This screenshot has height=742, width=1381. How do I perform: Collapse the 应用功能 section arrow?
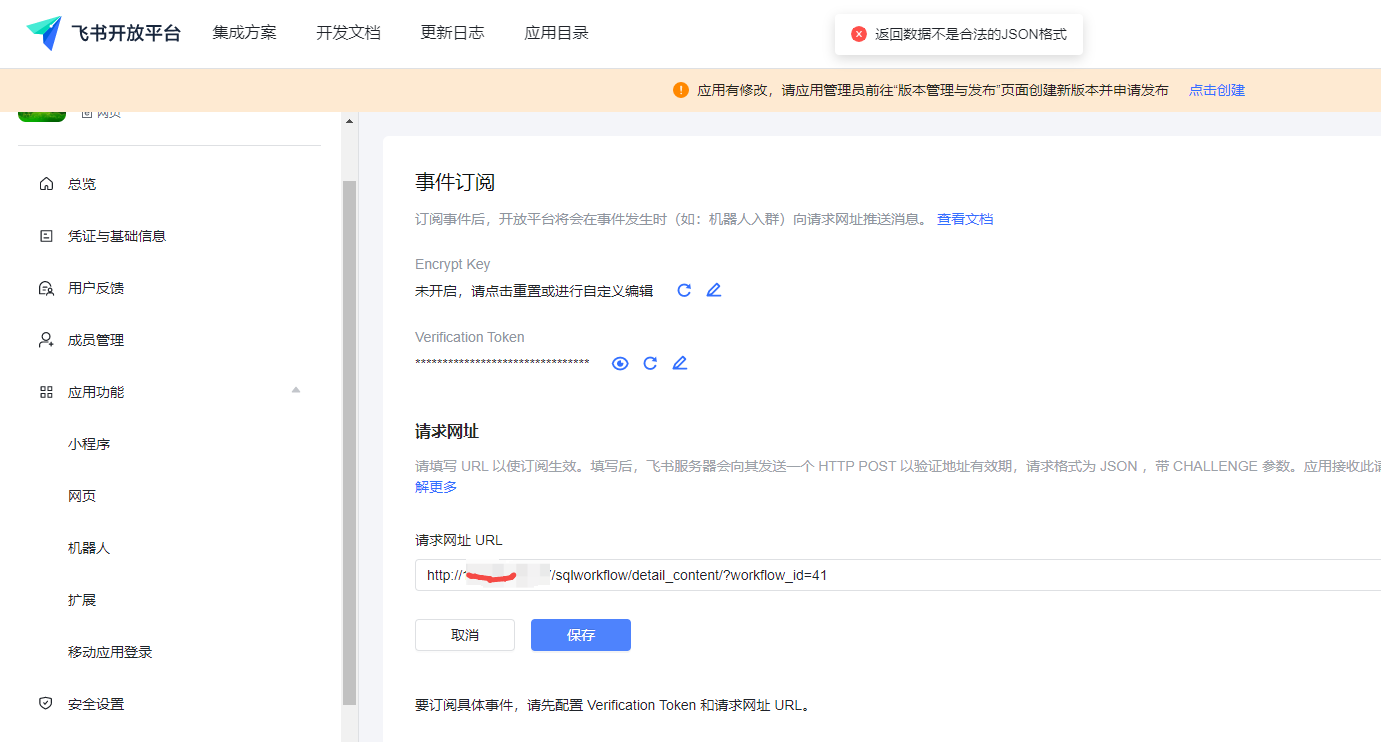click(x=296, y=390)
